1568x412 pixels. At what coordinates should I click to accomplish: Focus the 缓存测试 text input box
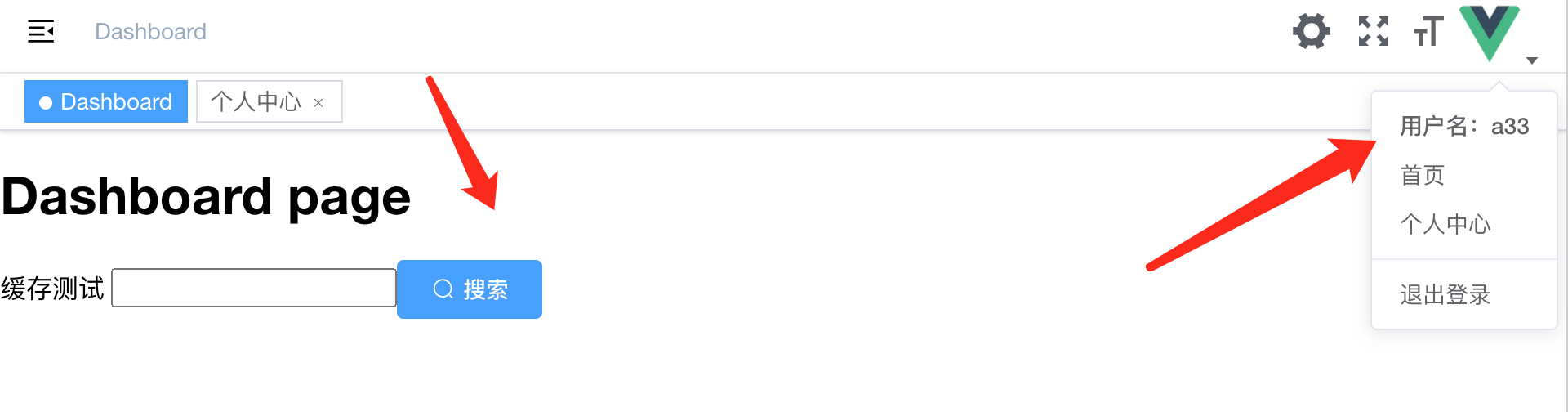click(x=254, y=289)
